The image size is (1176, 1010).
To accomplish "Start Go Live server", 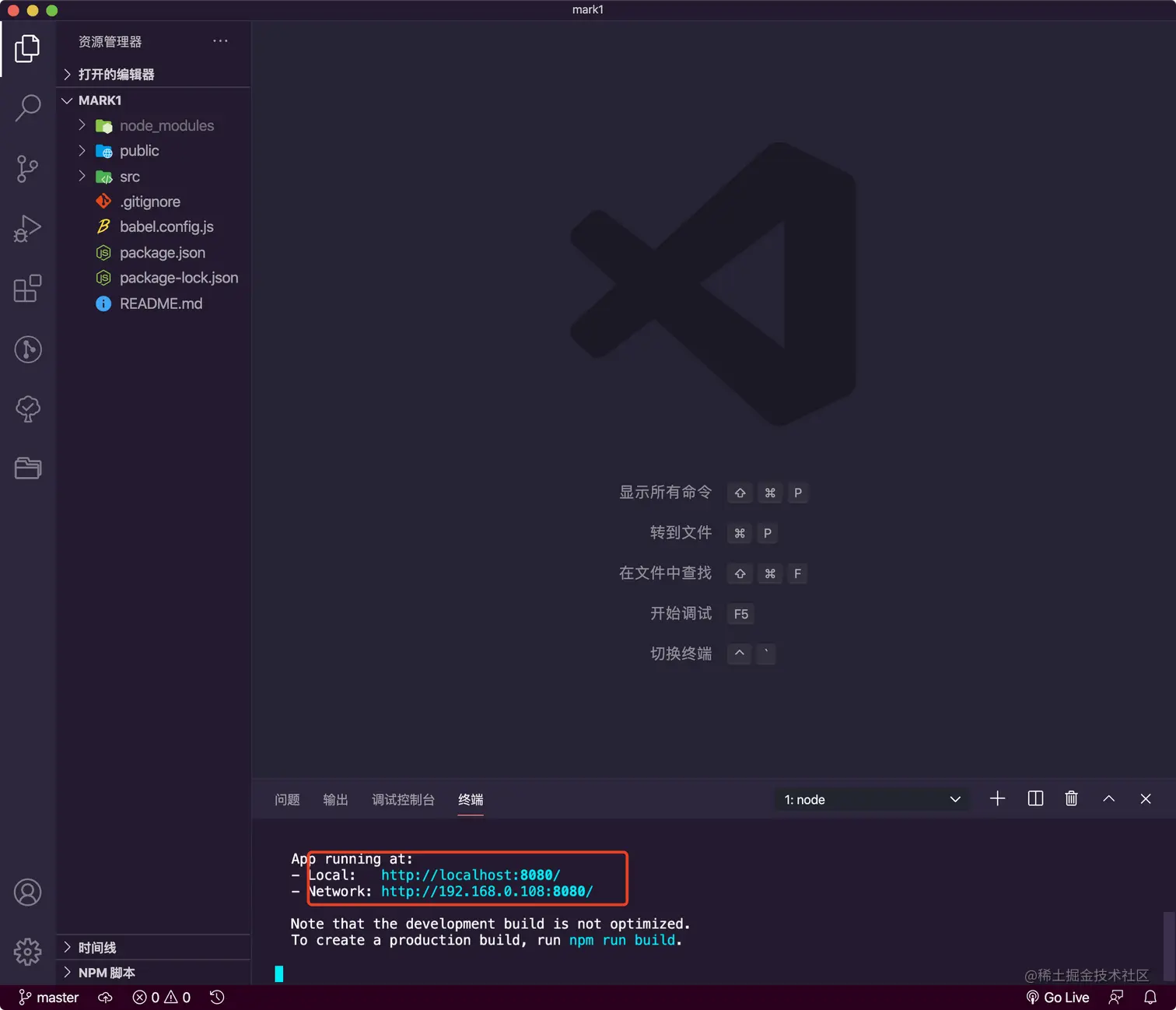I will 1058,998.
